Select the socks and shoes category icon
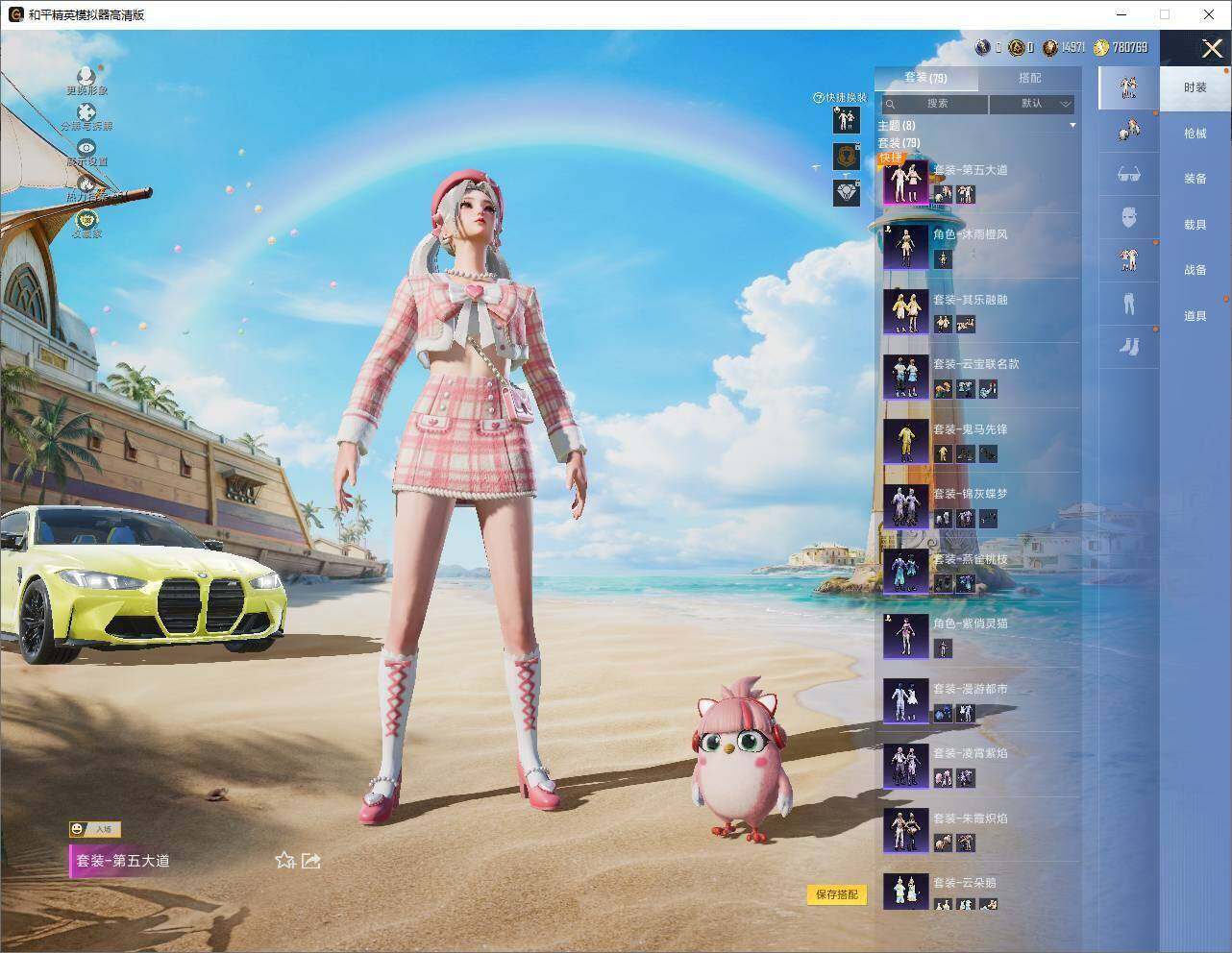1232x953 pixels. [1128, 346]
